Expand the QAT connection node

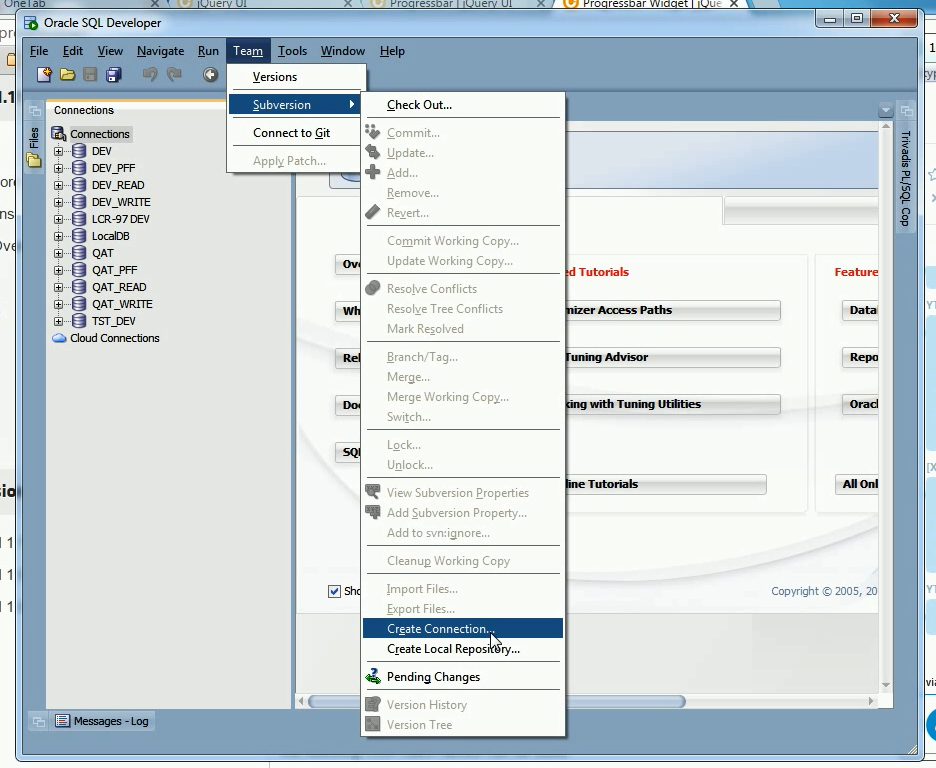pyautogui.click(x=58, y=253)
